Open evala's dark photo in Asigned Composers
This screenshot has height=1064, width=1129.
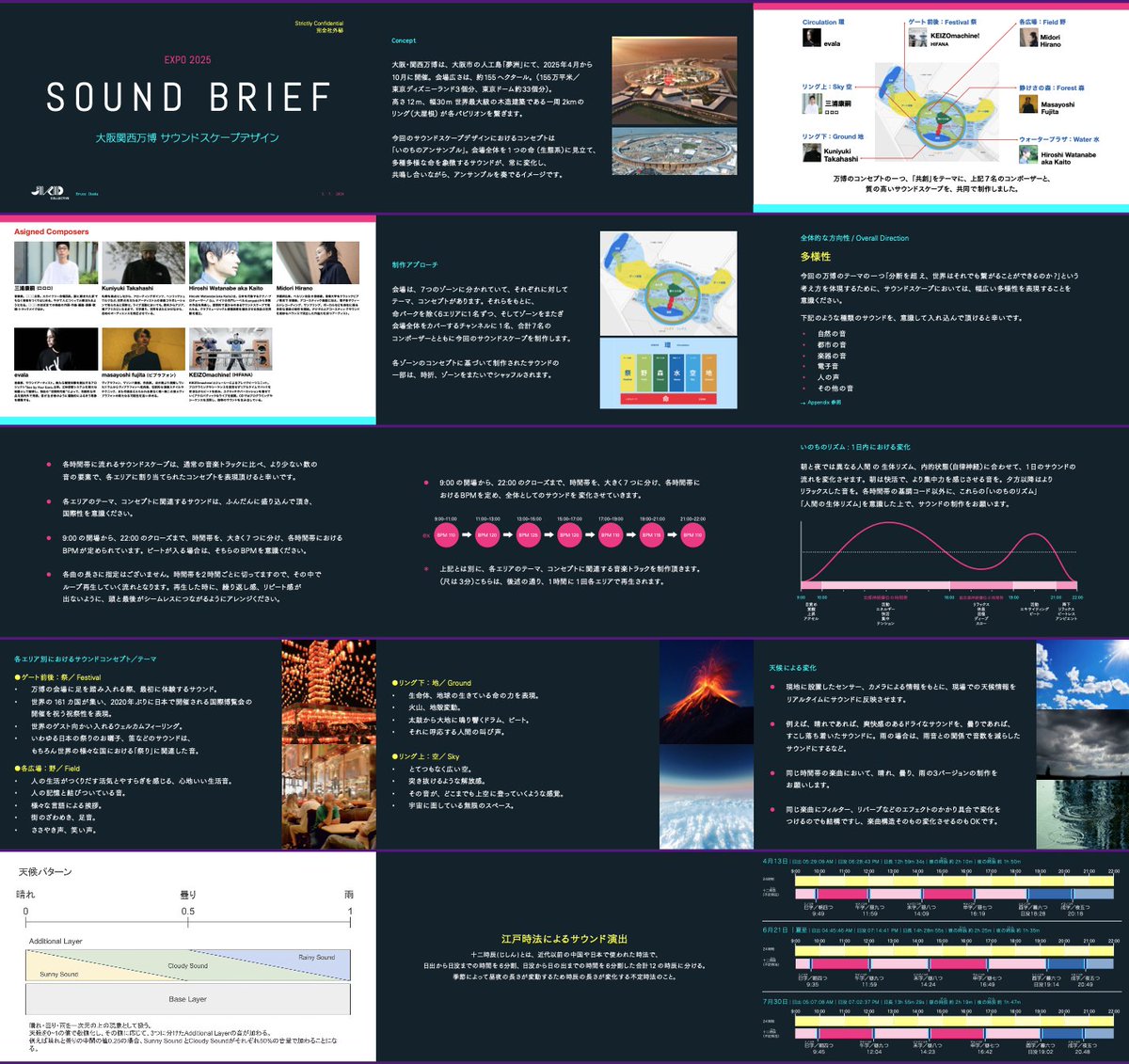[56, 349]
